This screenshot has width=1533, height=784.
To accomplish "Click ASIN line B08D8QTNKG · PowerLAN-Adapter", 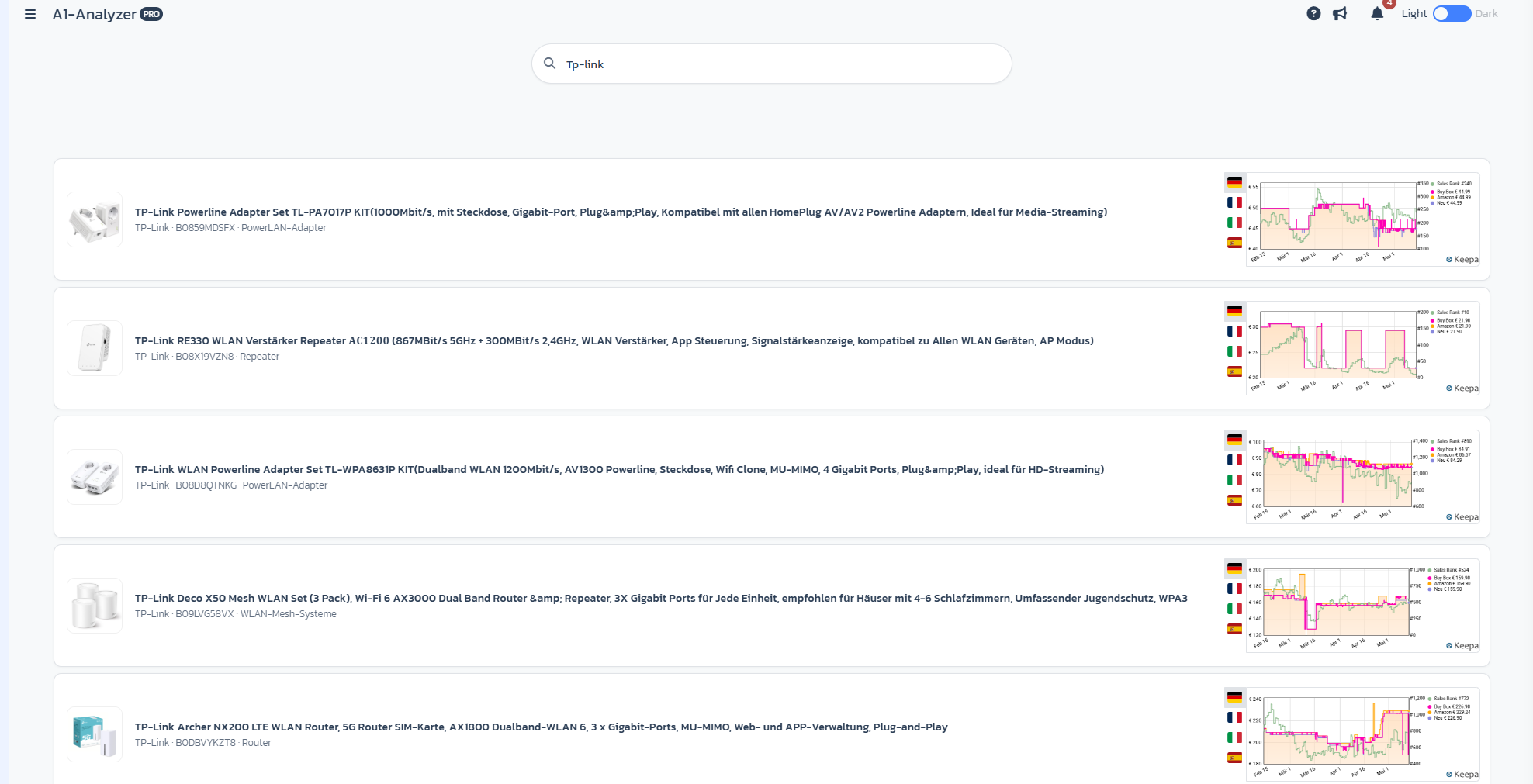I will 231,485.
